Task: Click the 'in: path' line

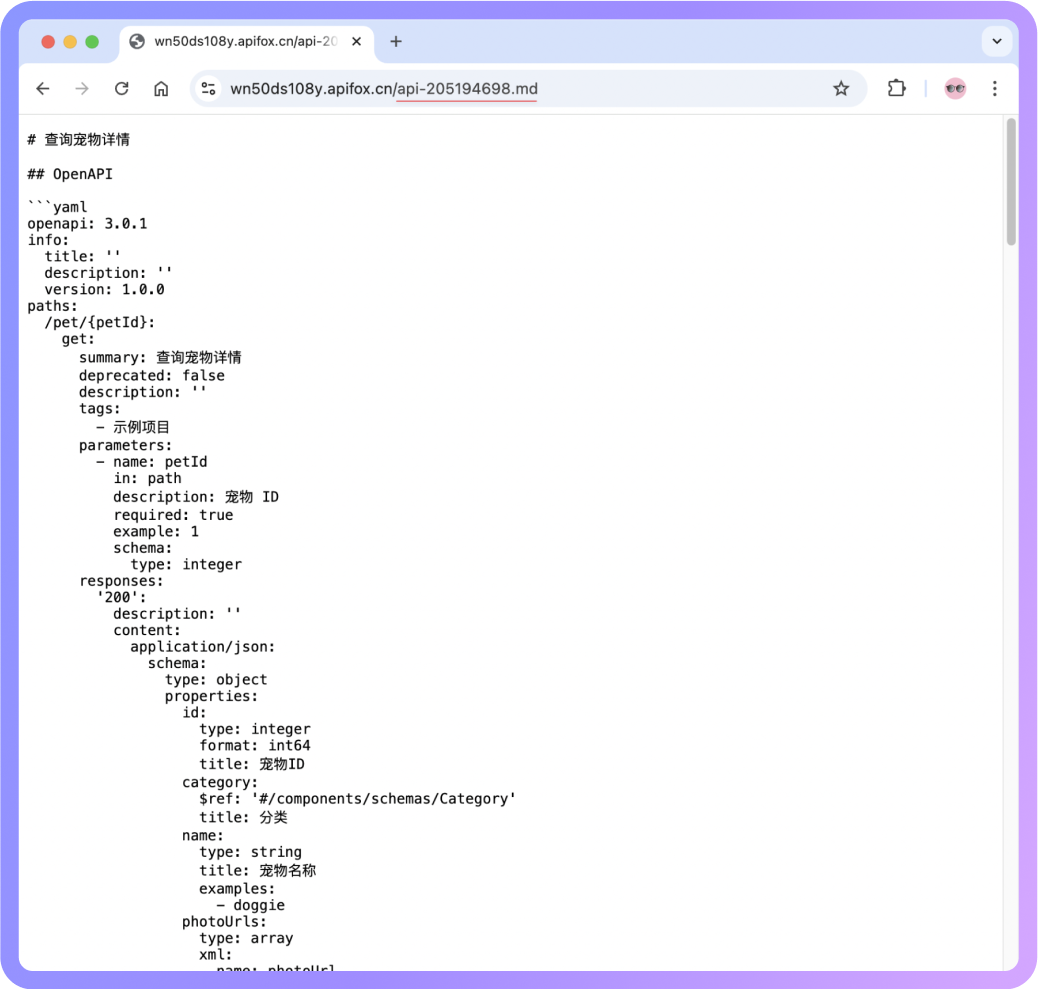Action: pyautogui.click(x=147, y=478)
